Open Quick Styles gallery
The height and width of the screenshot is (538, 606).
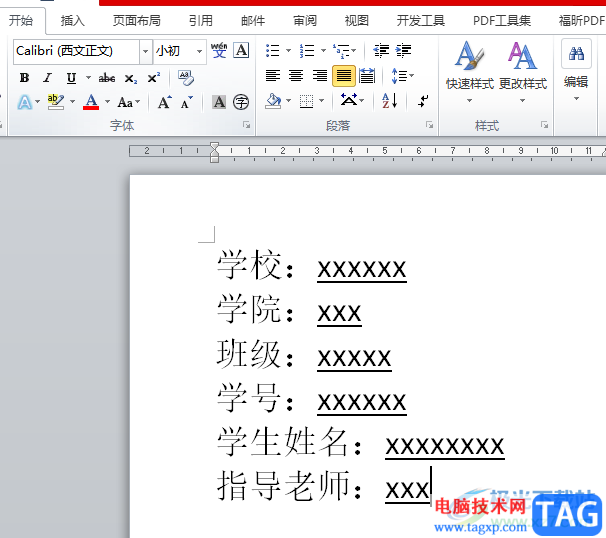click(470, 71)
